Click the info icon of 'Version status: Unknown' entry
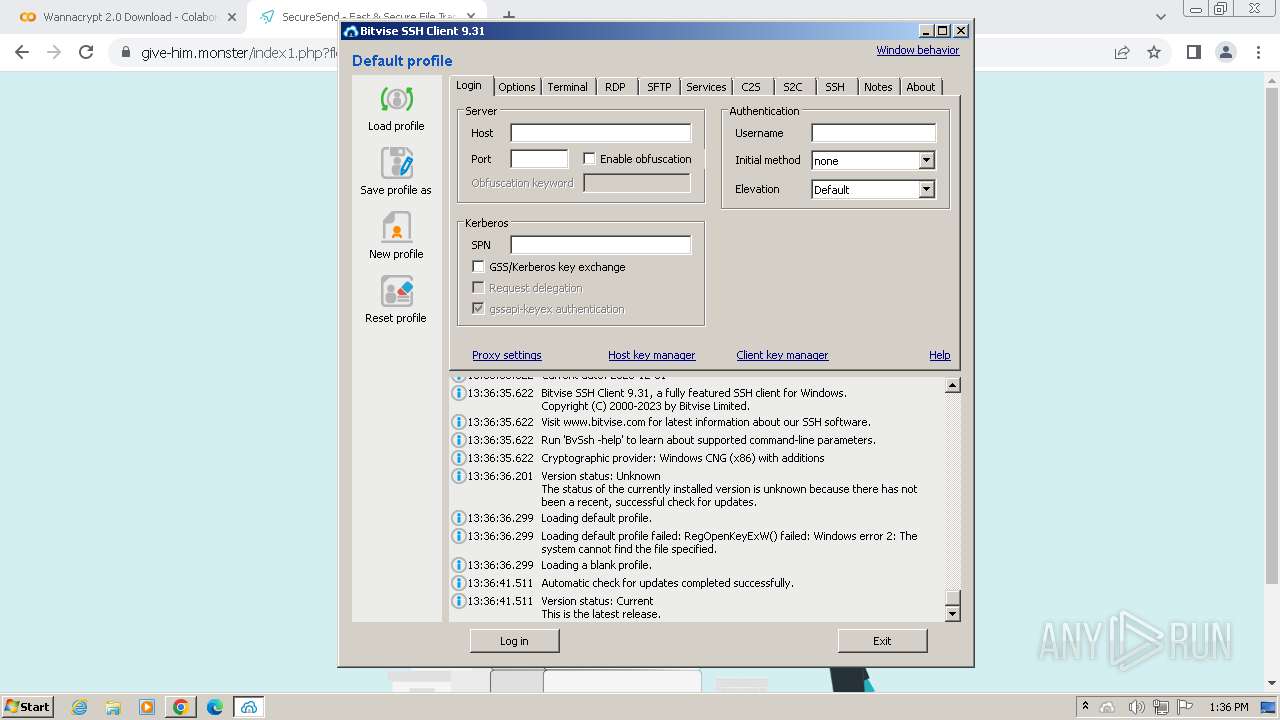Viewport: 1280px width, 720px height. [x=459, y=476]
